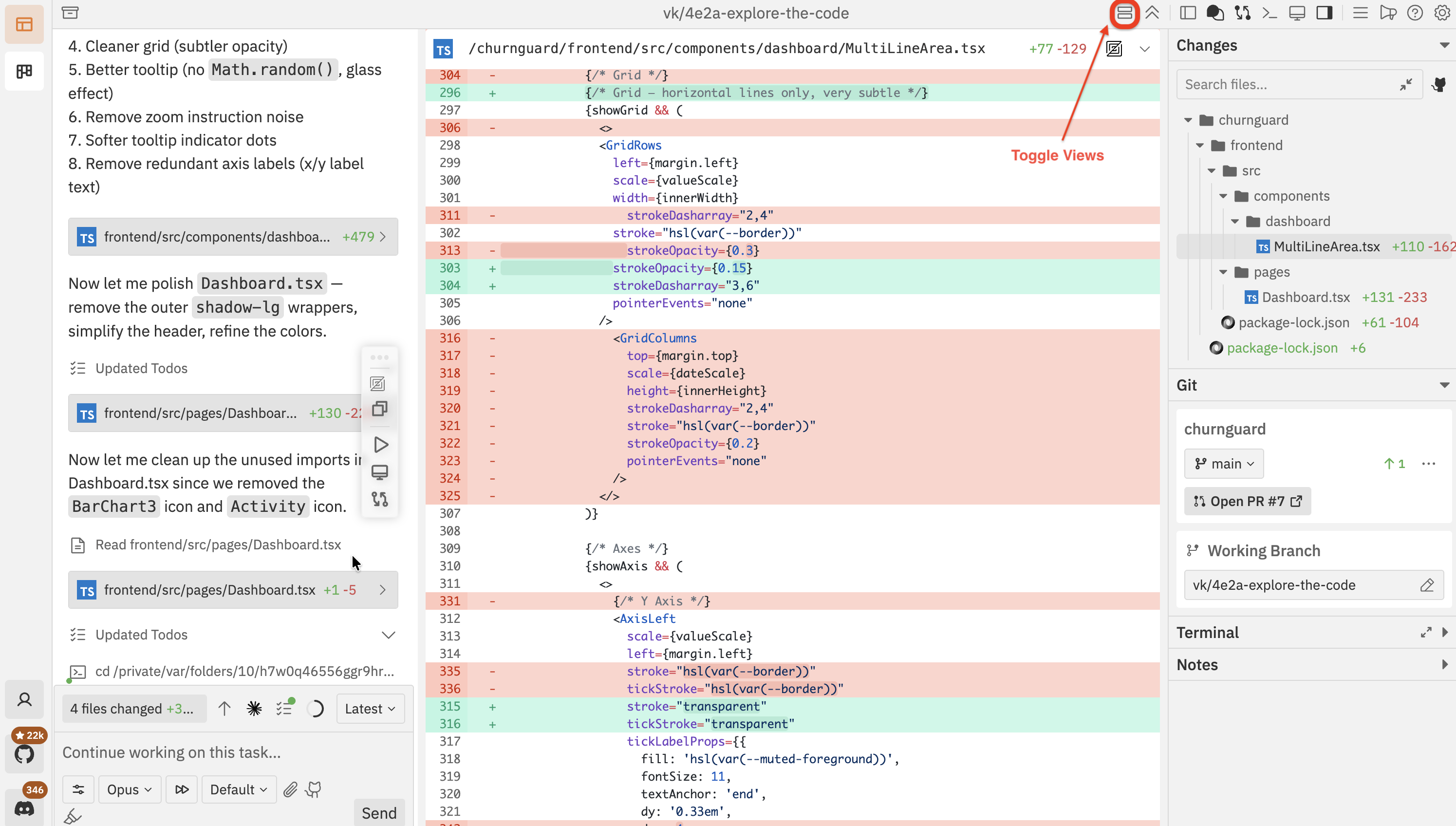Click the attachment paperclip icon near Send
The height and width of the screenshot is (826, 1456).
click(x=290, y=789)
